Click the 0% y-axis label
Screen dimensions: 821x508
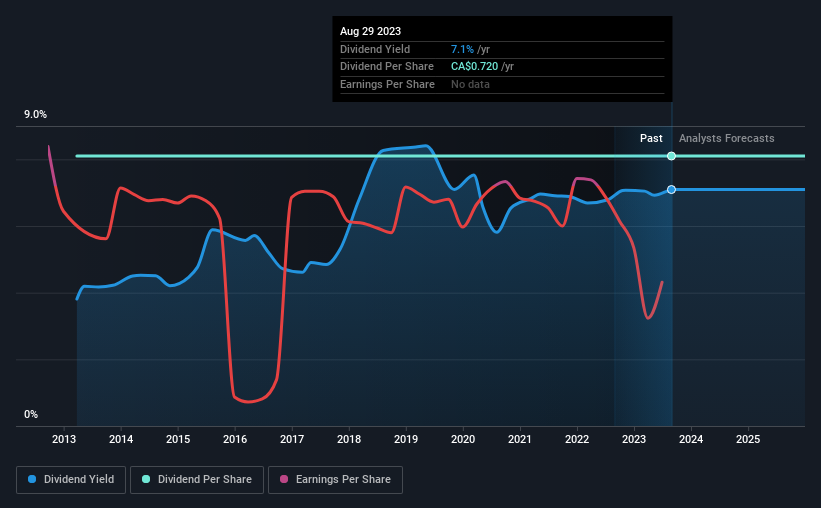coord(31,414)
